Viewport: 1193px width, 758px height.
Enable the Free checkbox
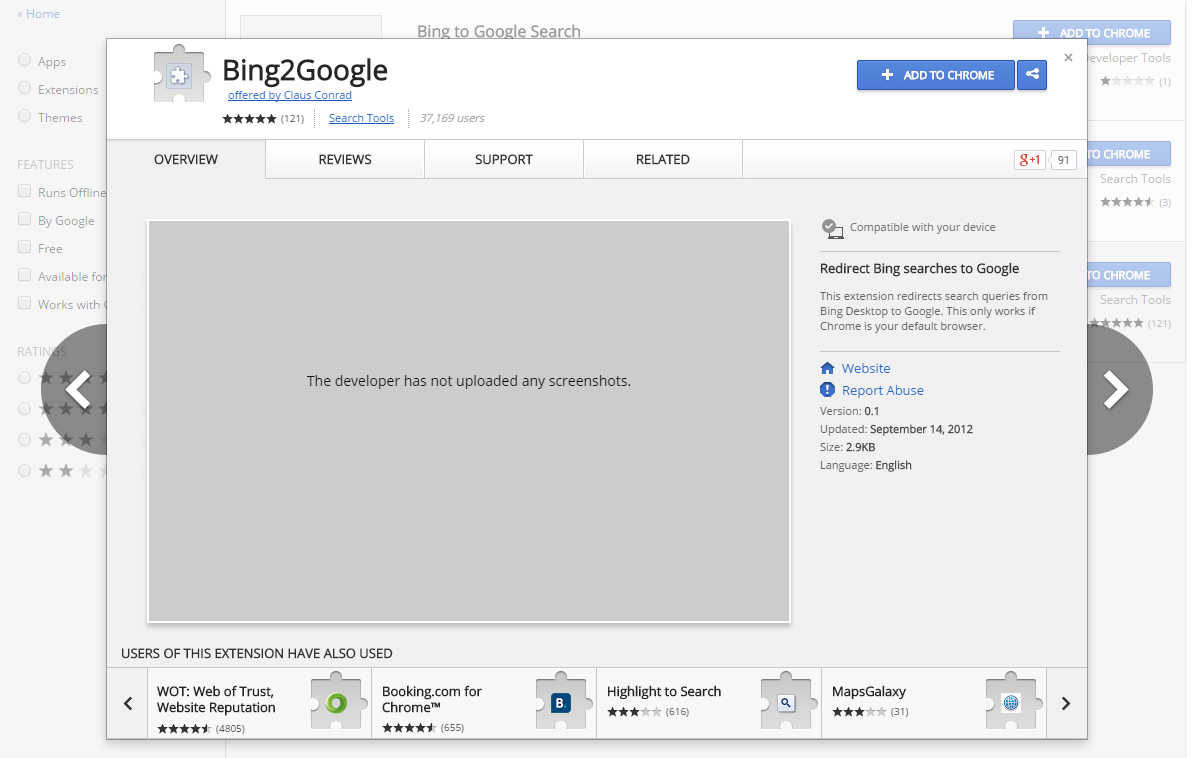[24, 247]
